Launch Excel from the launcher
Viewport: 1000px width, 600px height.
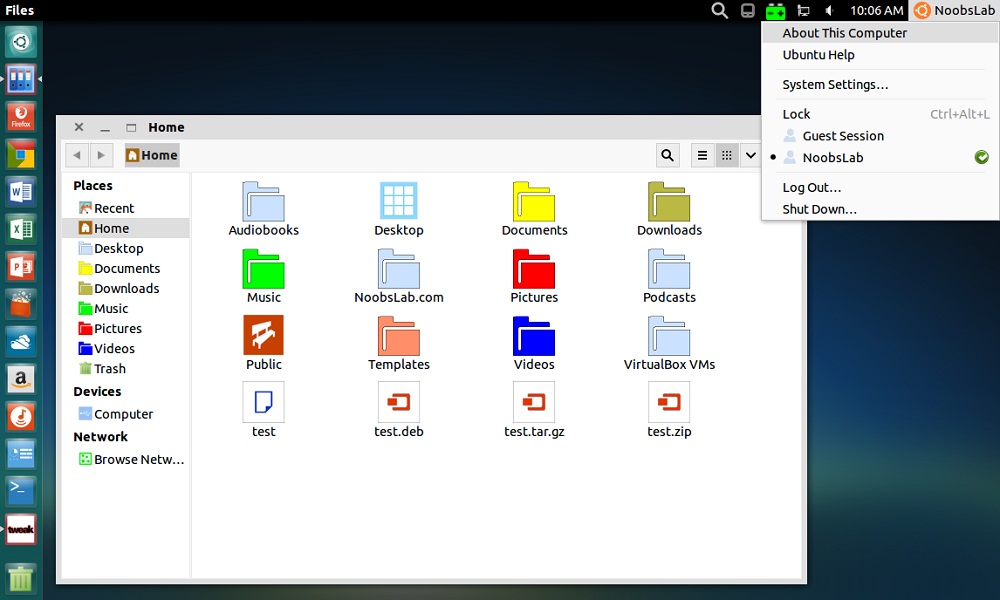pyautogui.click(x=20, y=229)
